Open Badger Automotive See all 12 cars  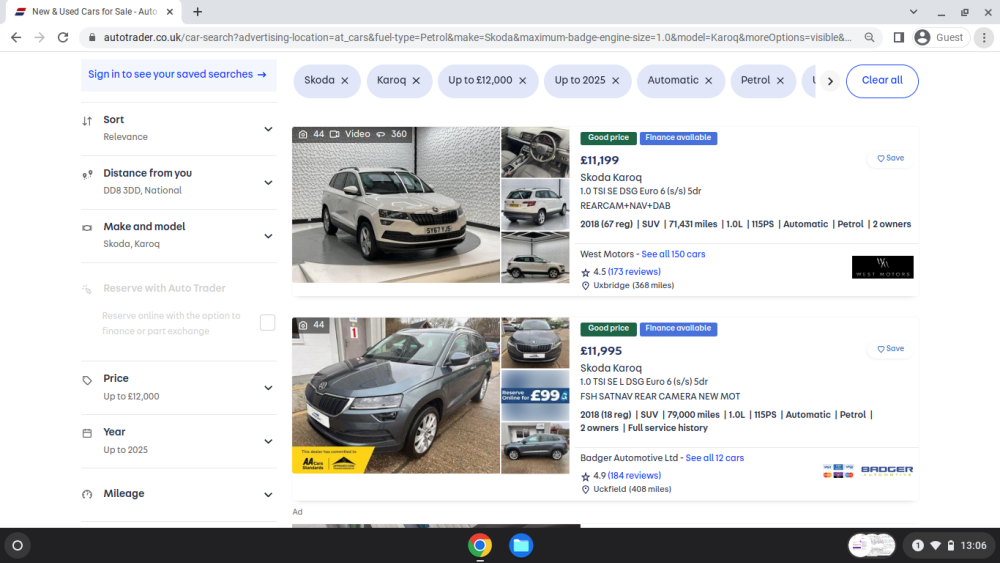pyautogui.click(x=714, y=458)
